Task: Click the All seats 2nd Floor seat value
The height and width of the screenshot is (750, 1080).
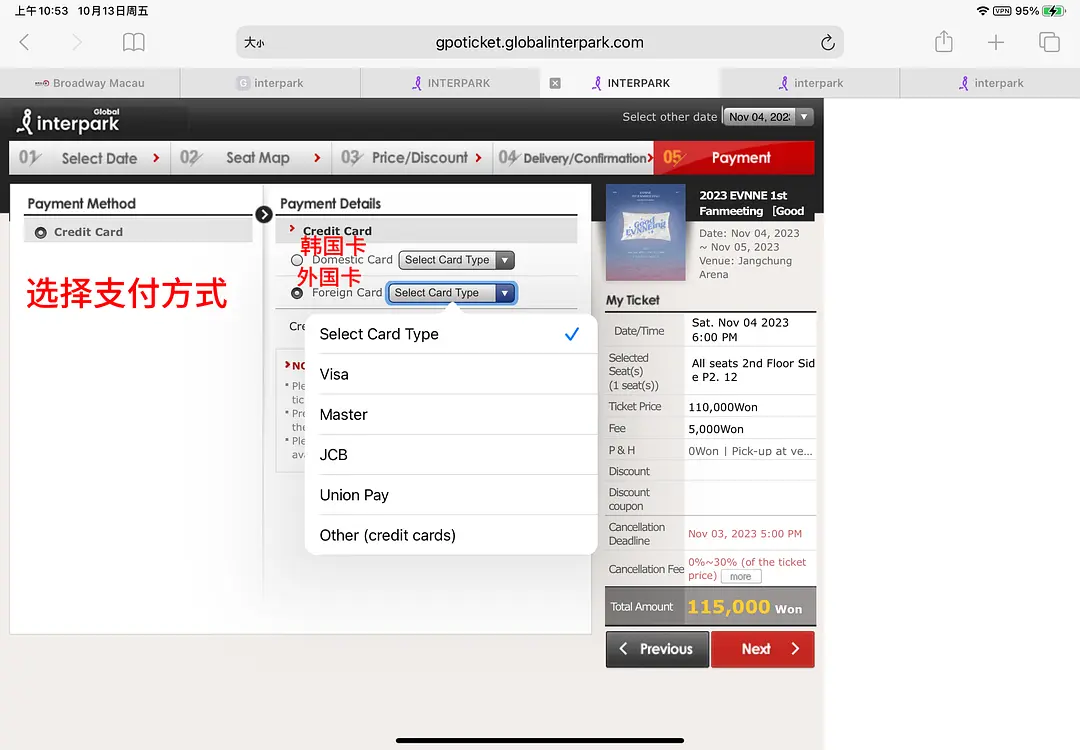Action: 753,370
